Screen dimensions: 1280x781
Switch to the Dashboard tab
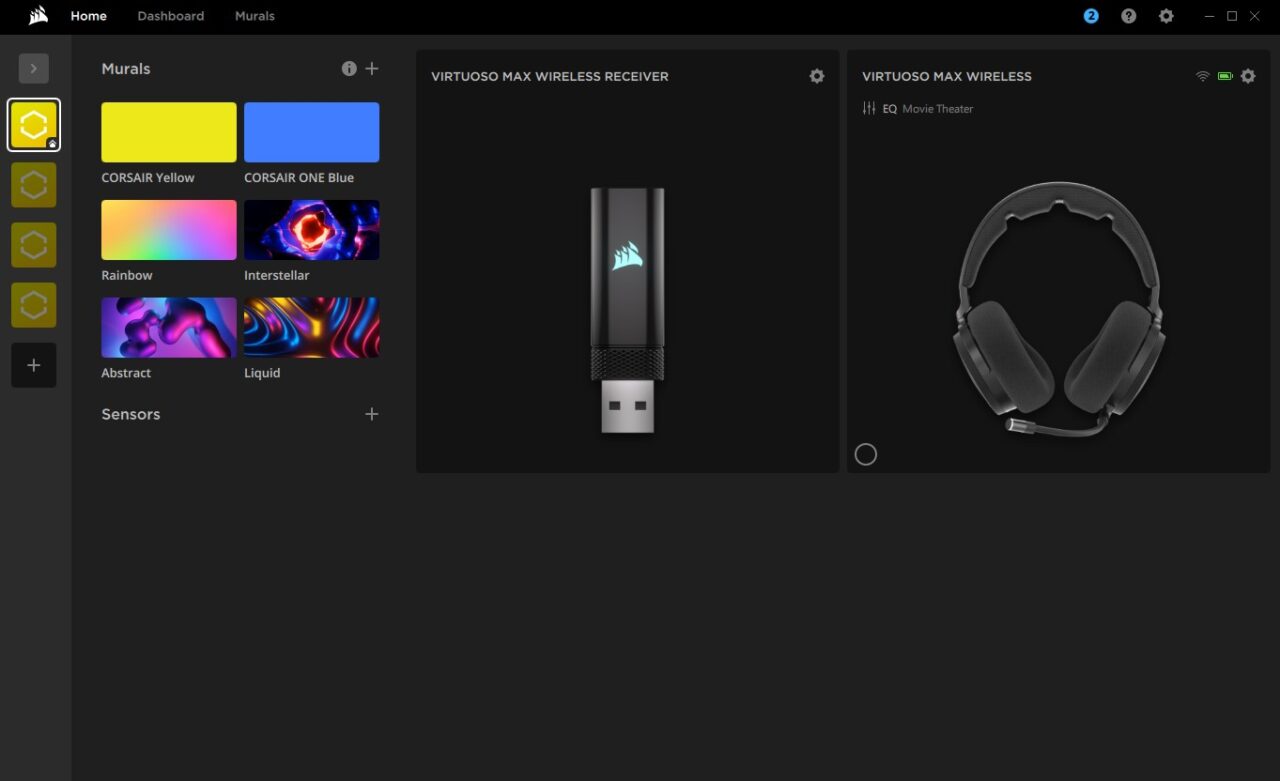[170, 16]
